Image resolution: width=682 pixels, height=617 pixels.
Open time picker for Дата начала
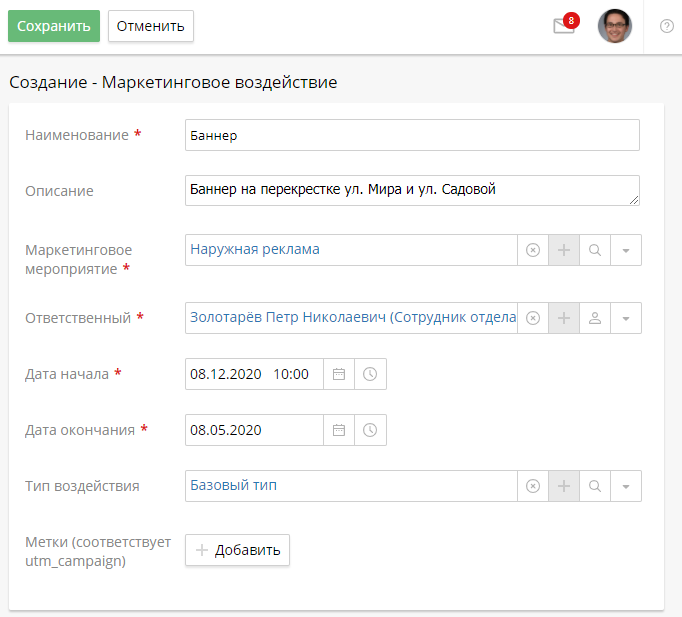pyautogui.click(x=370, y=374)
